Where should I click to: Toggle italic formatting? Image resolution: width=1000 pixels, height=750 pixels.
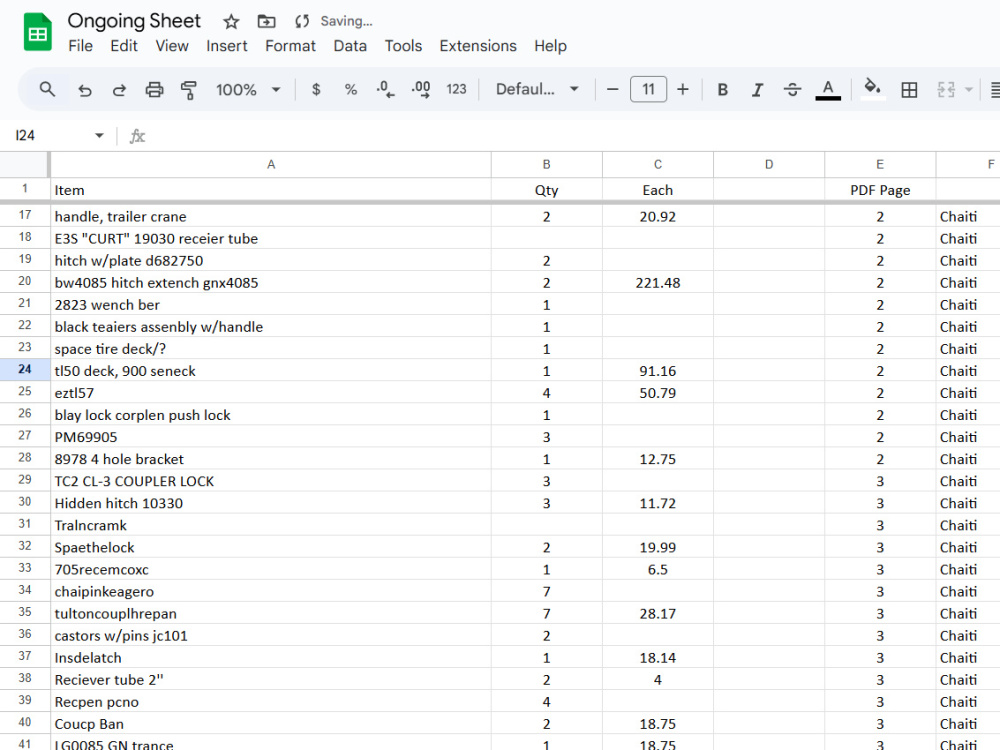coord(758,89)
